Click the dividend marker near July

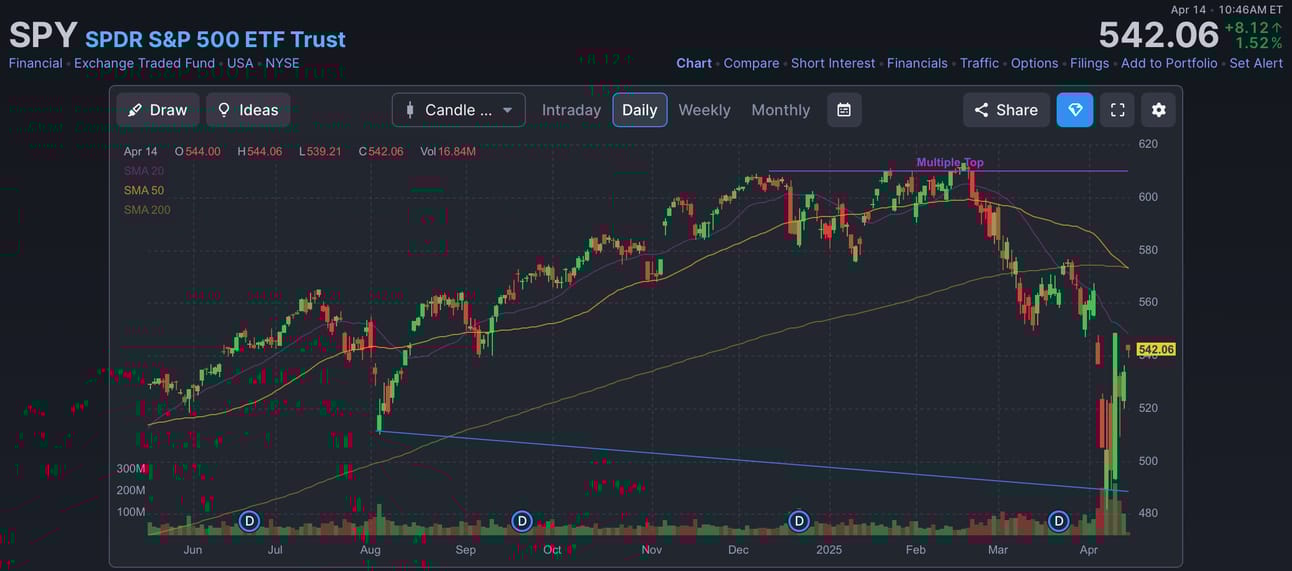tap(250, 521)
